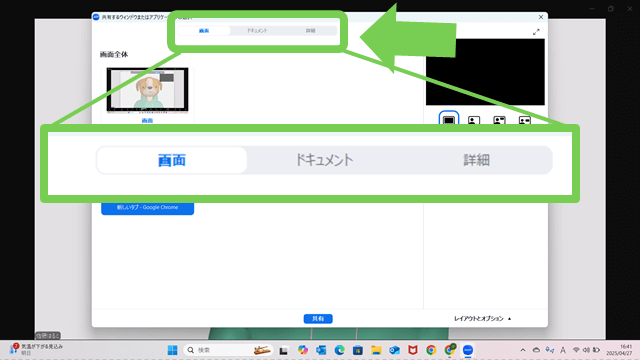Open the Chrome profile icon with the badge
640x360 pixels.
tap(450, 350)
